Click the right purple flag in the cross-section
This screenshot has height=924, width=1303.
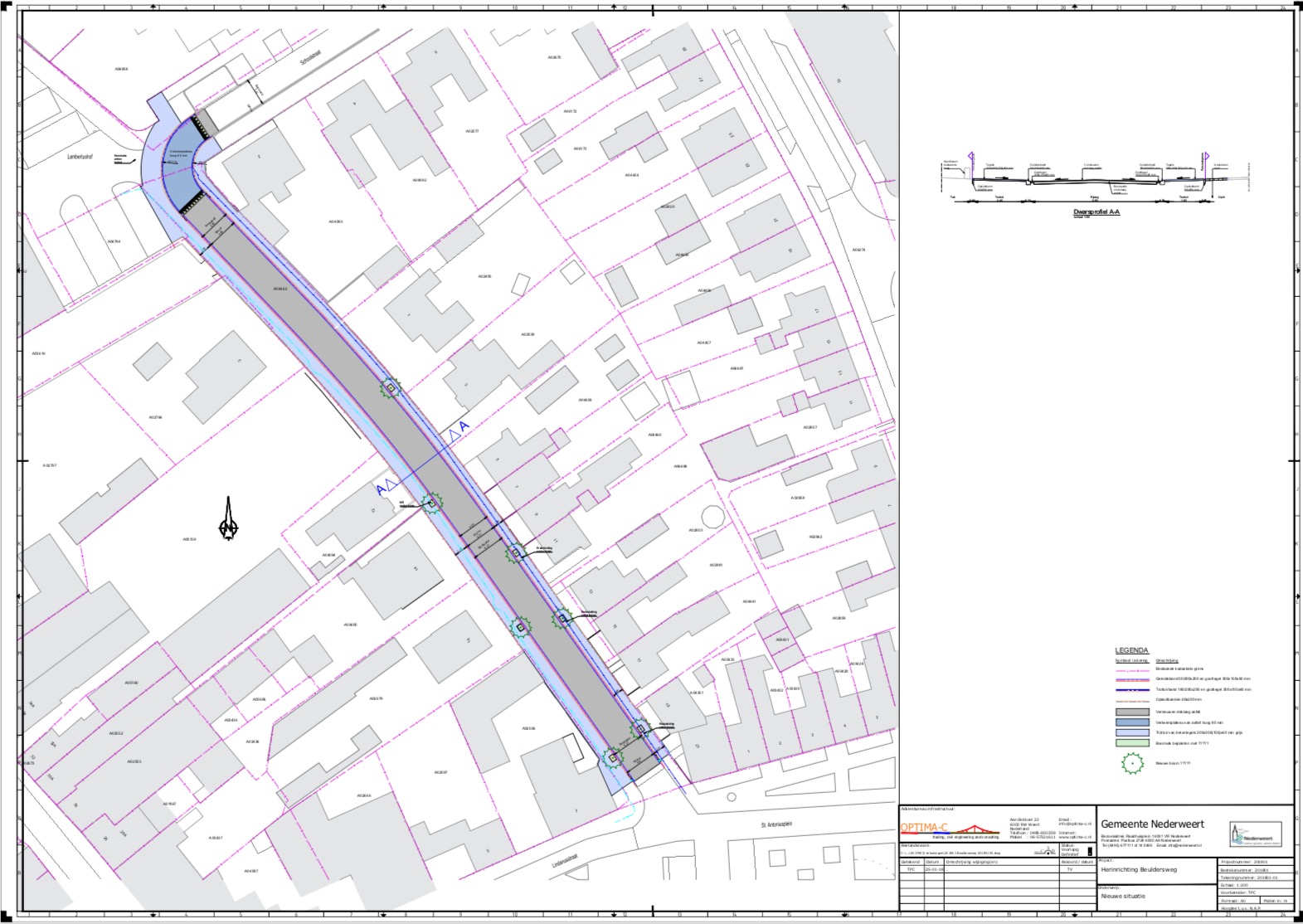pos(1206,157)
